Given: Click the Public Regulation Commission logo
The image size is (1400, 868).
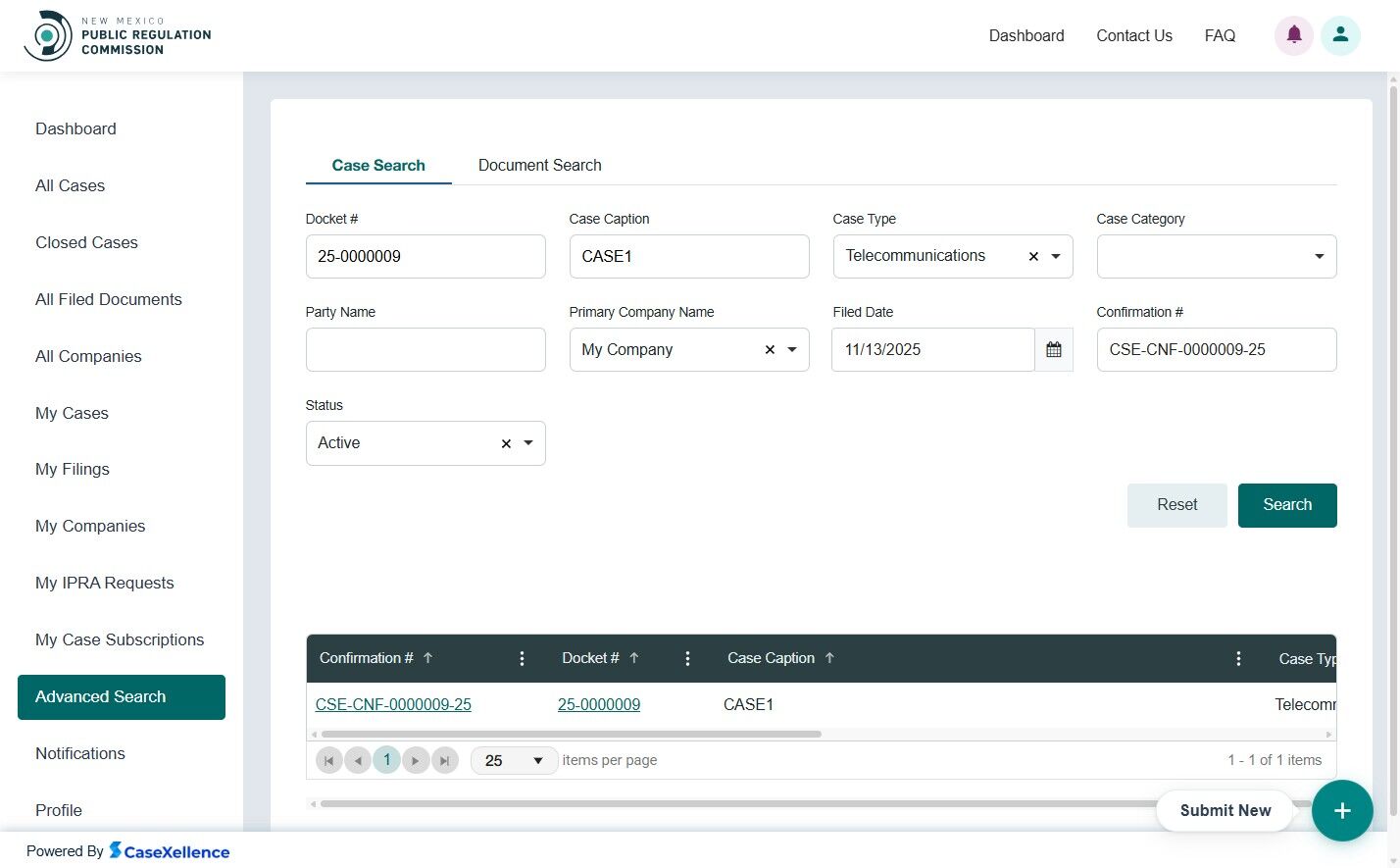Looking at the screenshot, I should [118, 34].
